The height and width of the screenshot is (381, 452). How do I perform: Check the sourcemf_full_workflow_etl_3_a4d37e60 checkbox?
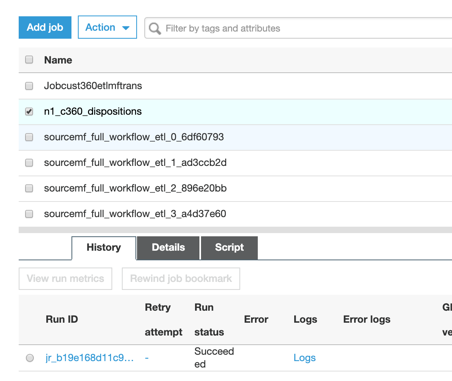tap(29, 214)
